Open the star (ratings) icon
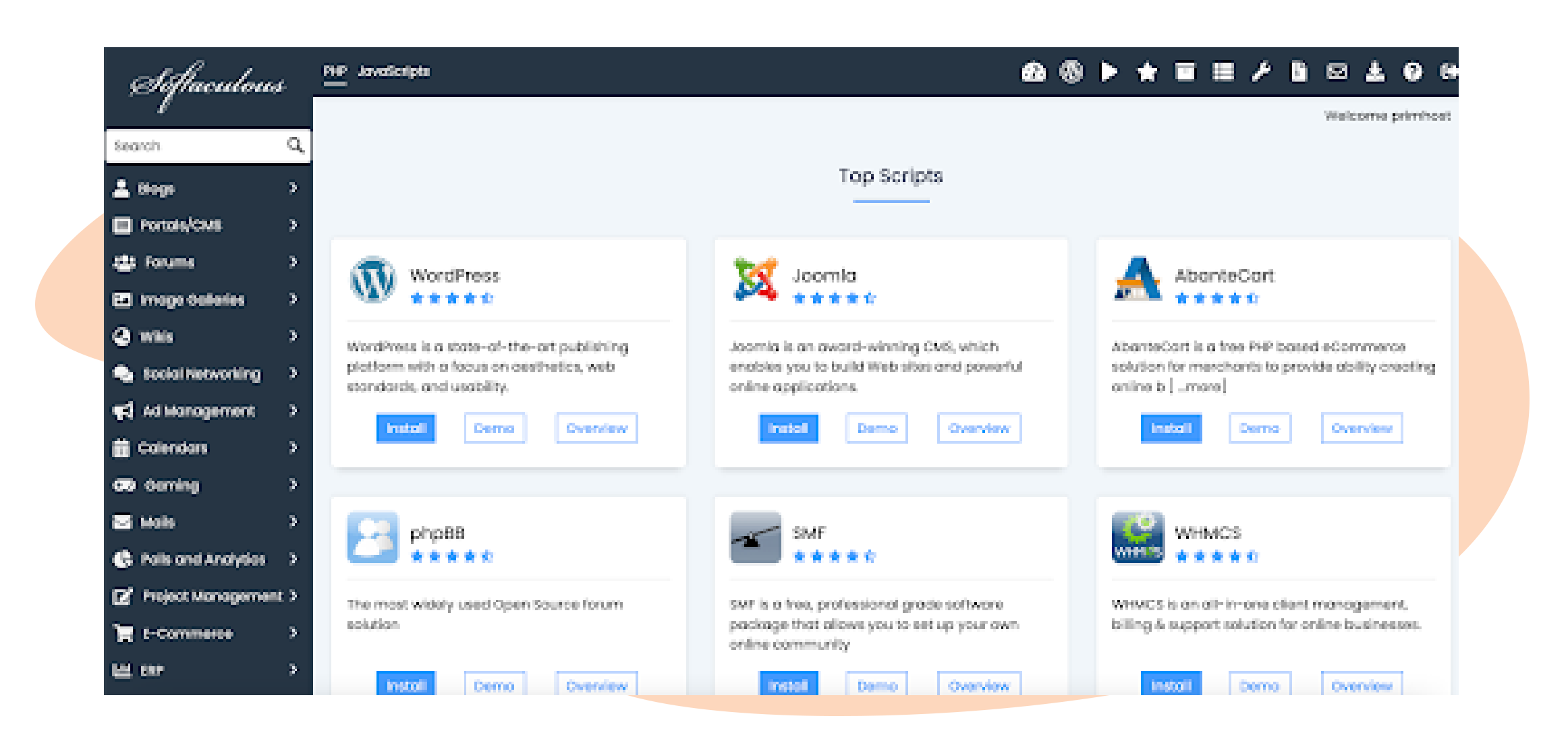This screenshot has height=739, width=1568. (1147, 71)
